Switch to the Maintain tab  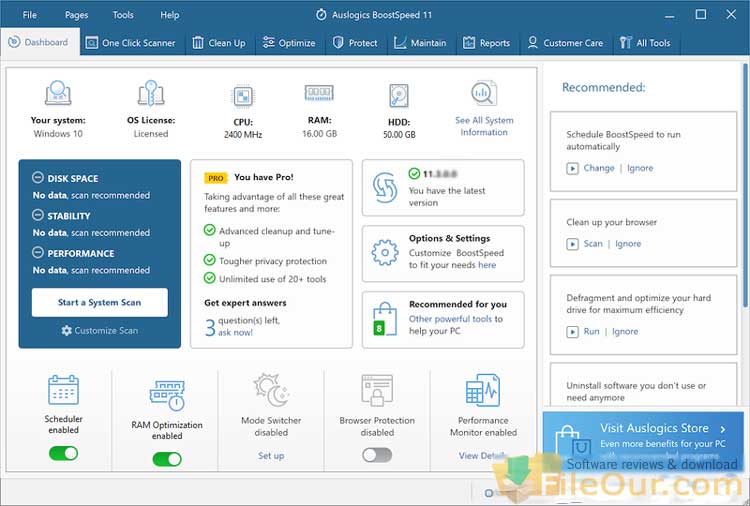(x=420, y=43)
